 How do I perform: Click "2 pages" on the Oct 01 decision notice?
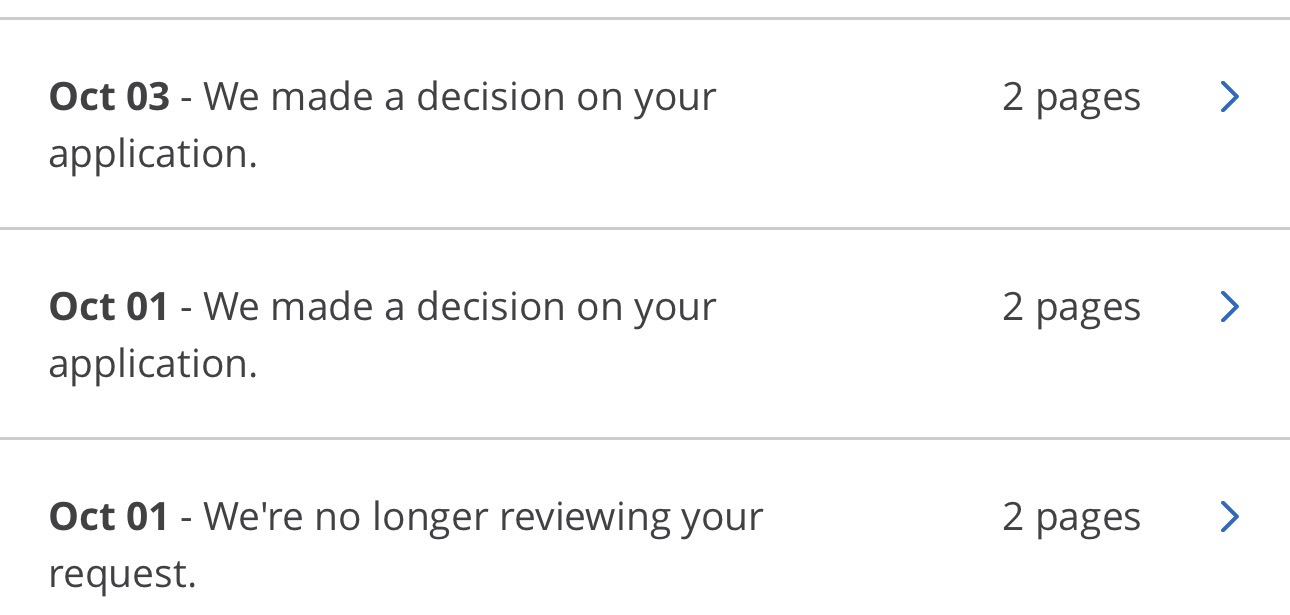coord(1071,307)
